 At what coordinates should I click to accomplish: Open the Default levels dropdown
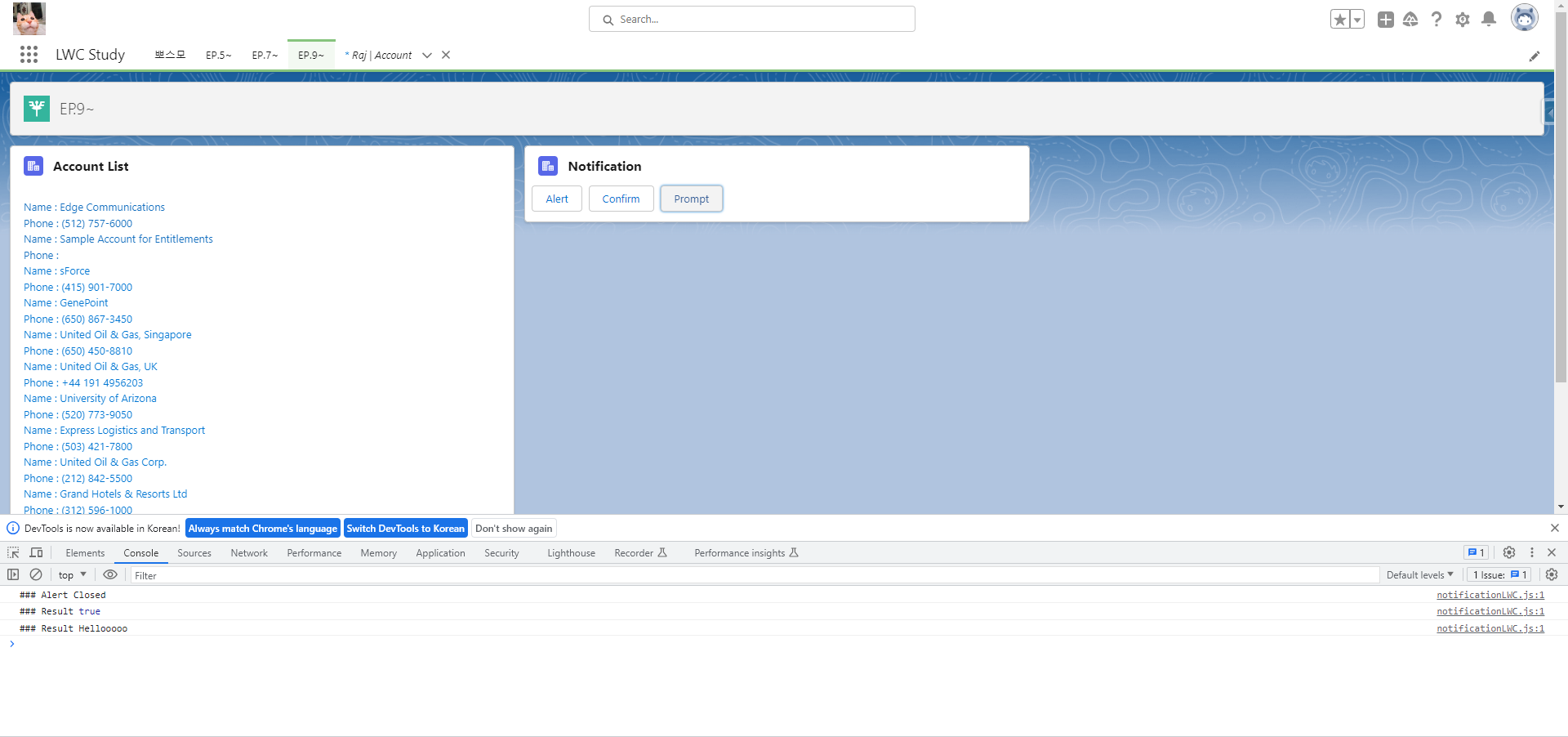coord(1420,575)
